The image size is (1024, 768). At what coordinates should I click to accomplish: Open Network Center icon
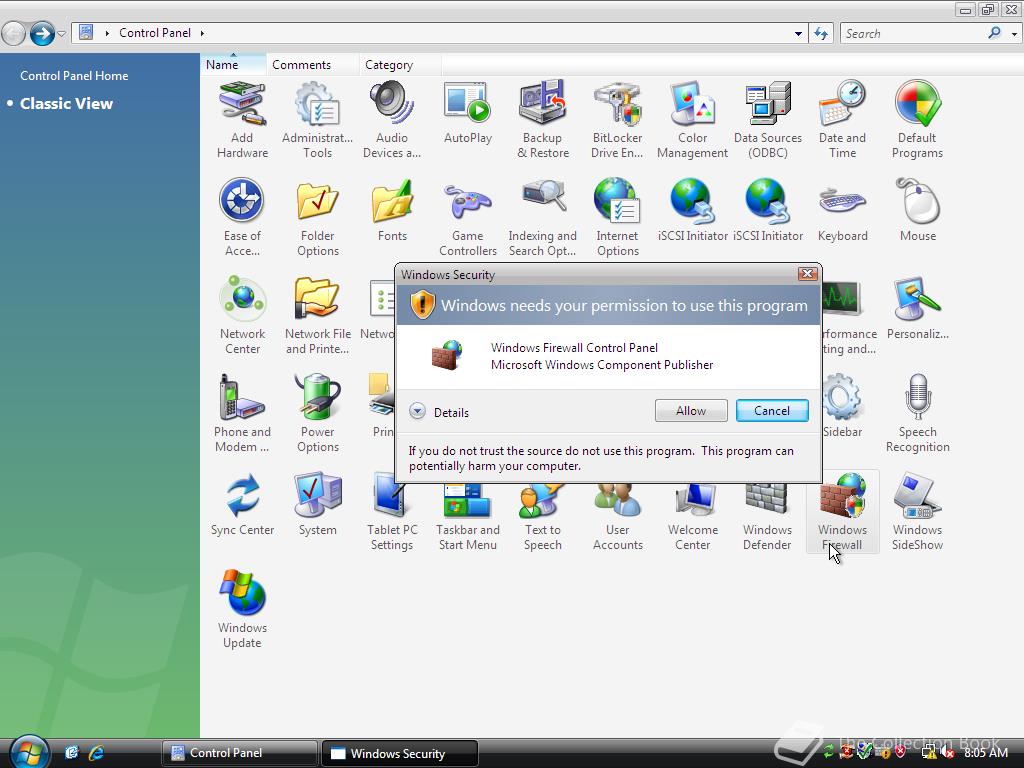tap(242, 315)
